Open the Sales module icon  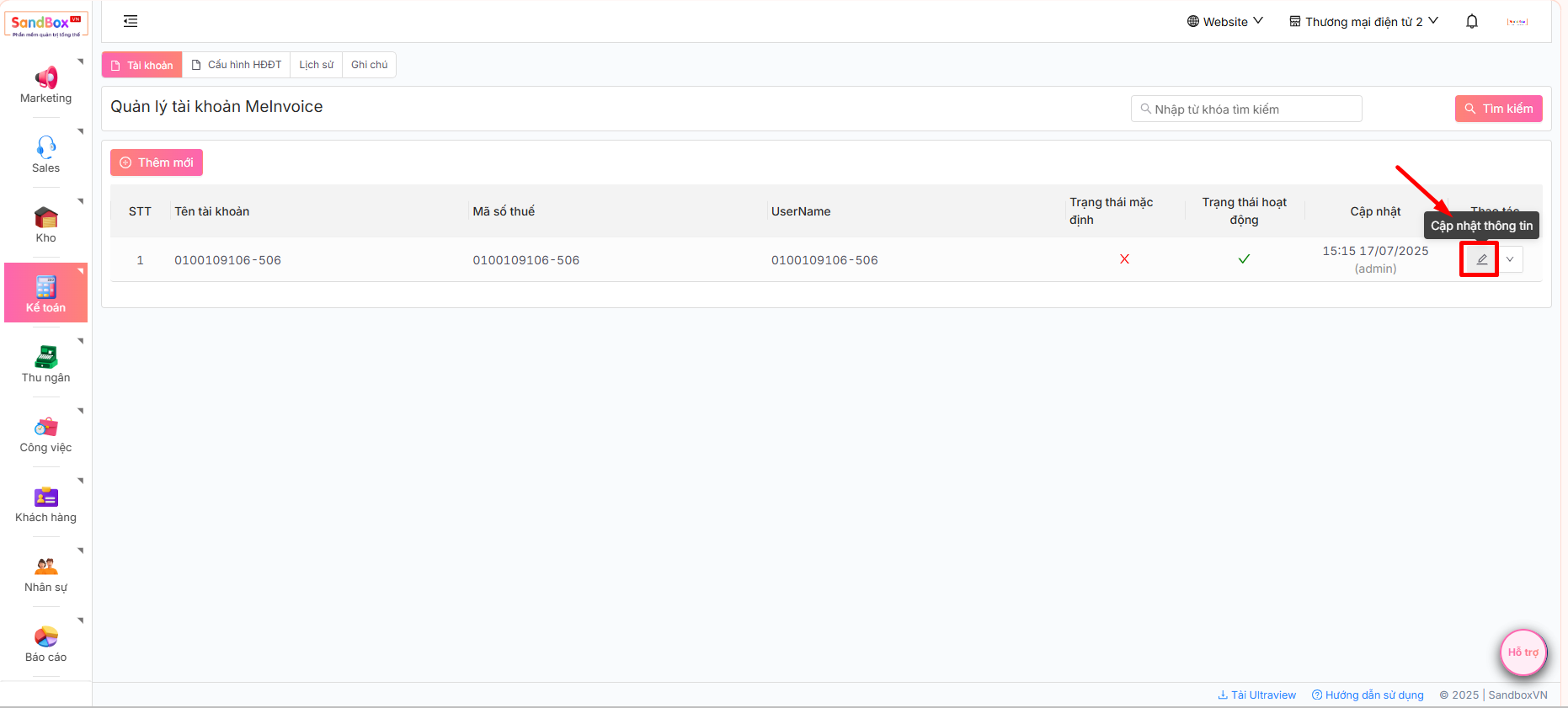(x=45, y=148)
